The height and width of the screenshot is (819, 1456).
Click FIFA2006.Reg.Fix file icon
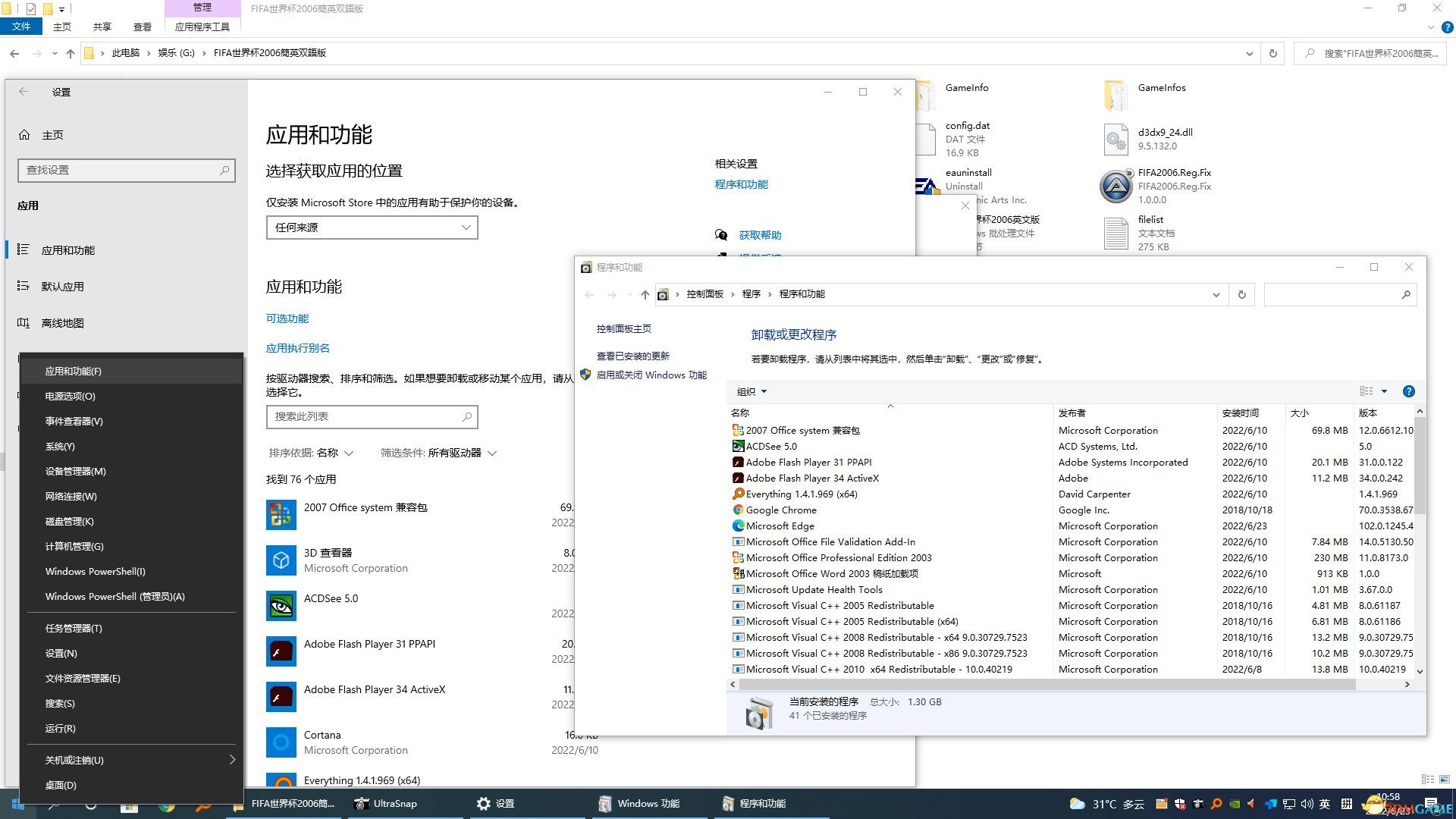click(1116, 186)
